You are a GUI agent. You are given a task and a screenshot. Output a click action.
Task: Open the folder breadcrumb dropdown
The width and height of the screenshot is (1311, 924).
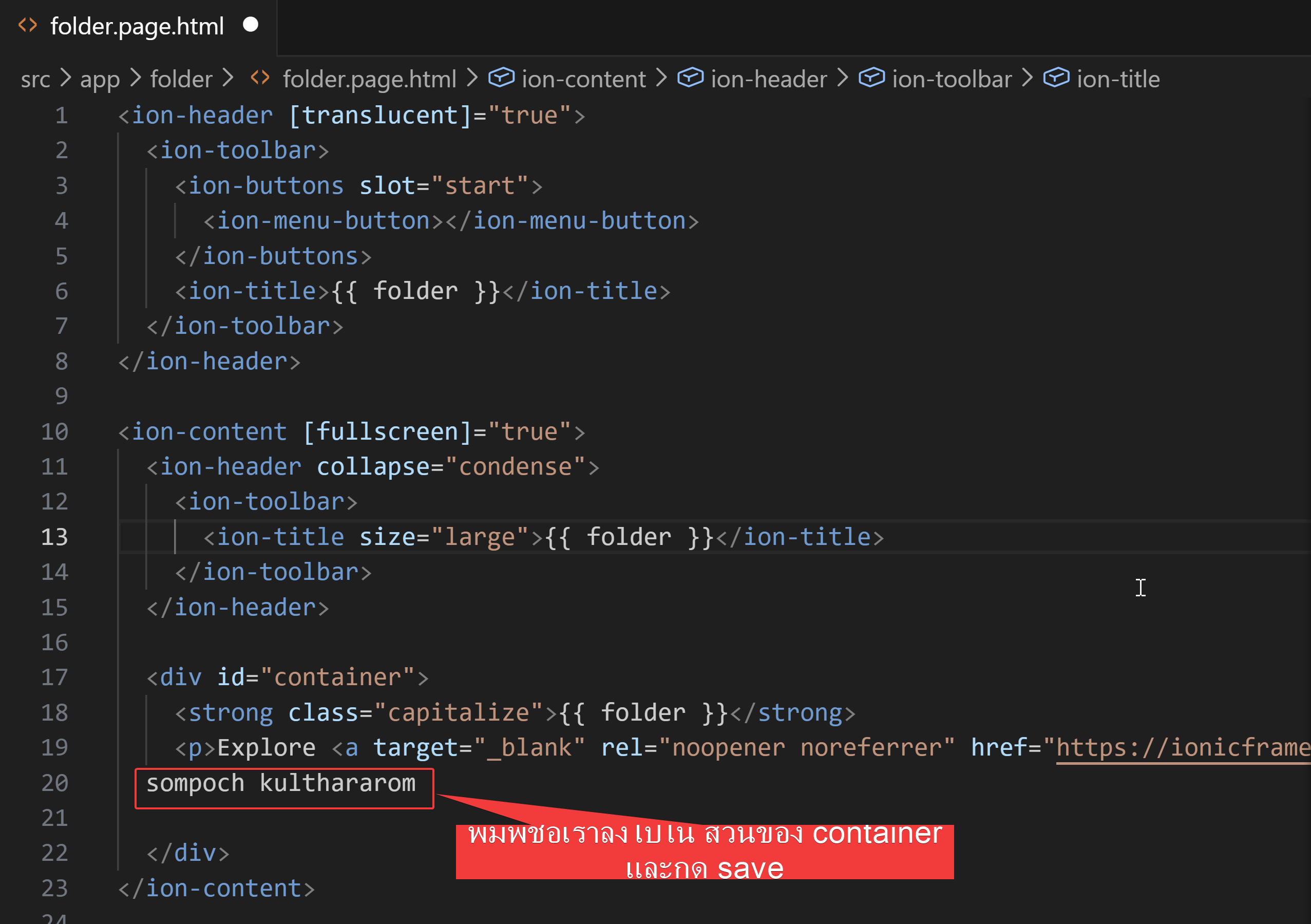tap(181, 79)
